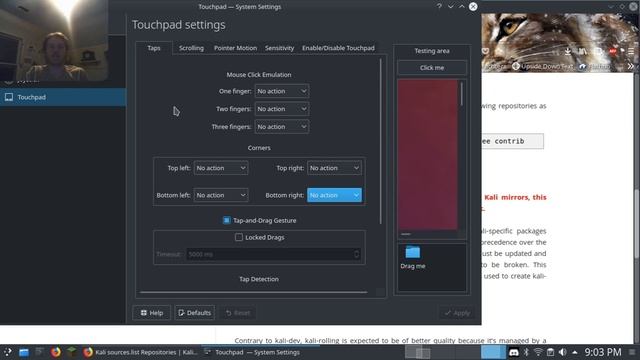Open the panel hamburger menu right of the clock
Viewport: 640px width, 360px height.
pyautogui.click(x=632, y=352)
